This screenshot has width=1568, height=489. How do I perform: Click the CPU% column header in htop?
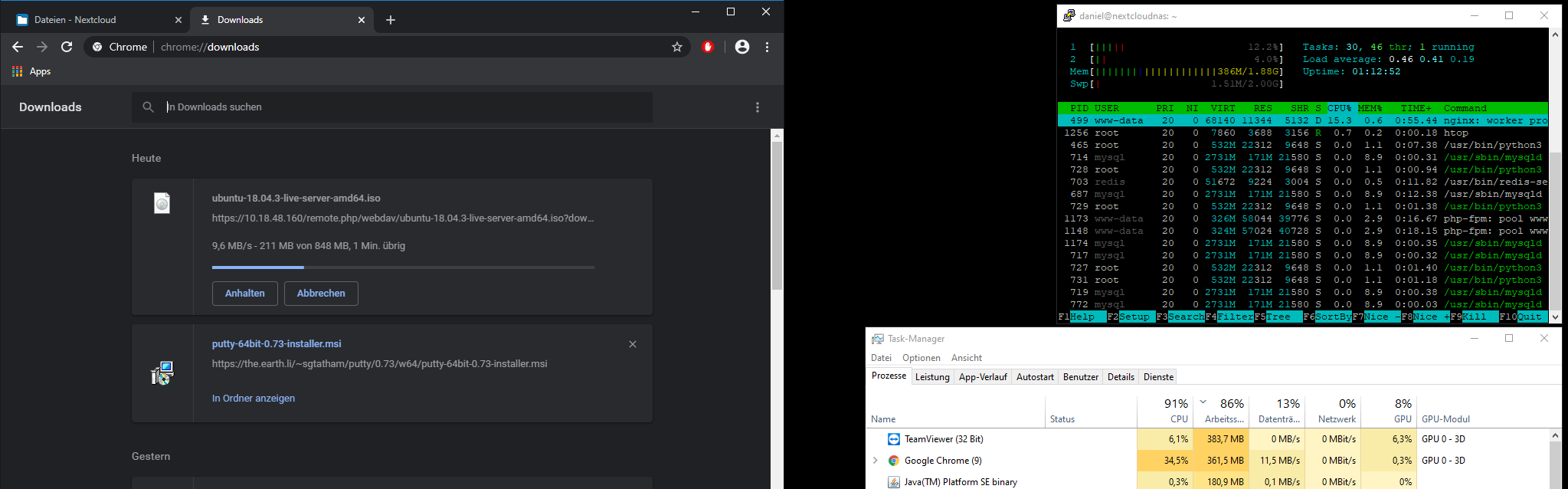click(1340, 109)
